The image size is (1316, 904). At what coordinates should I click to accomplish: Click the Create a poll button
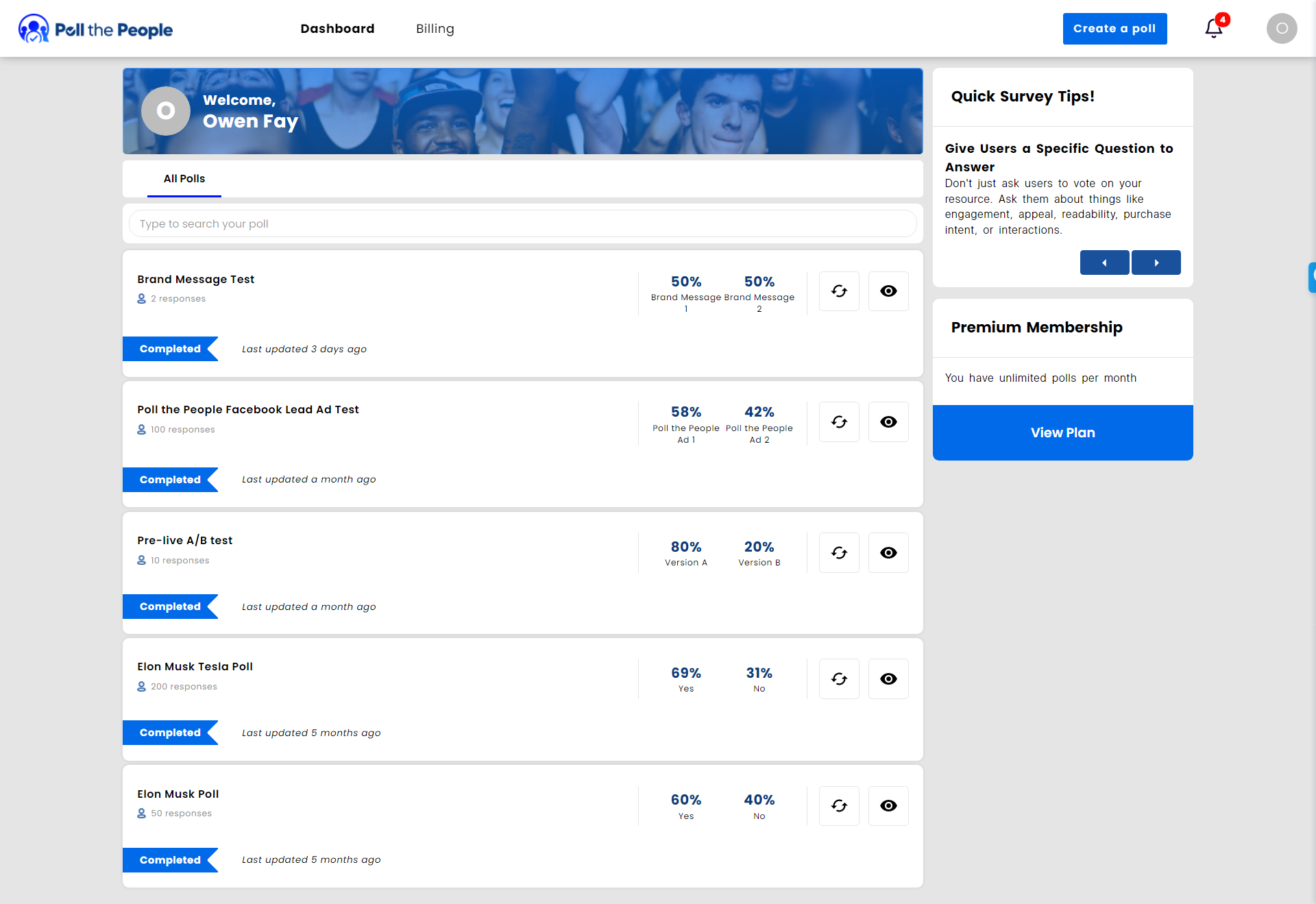1114,28
